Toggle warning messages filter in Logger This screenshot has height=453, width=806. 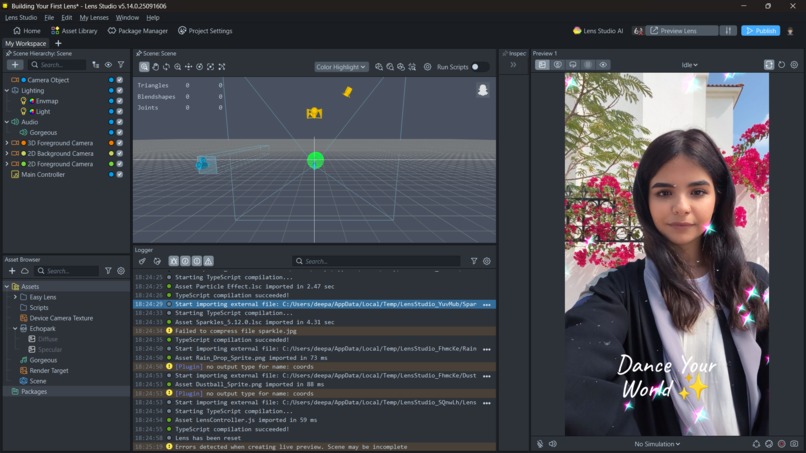tap(208, 261)
